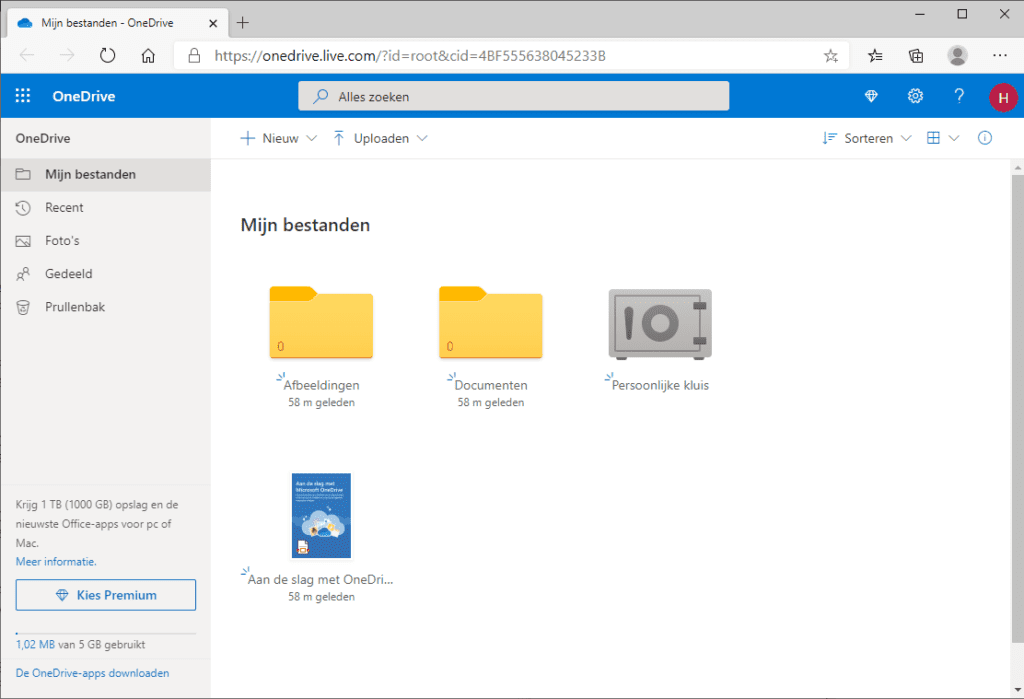The width and height of the screenshot is (1024, 699).
Task: Select the Mijn bestanden - OneDrive browser tab
Action: pyautogui.click(x=118, y=23)
